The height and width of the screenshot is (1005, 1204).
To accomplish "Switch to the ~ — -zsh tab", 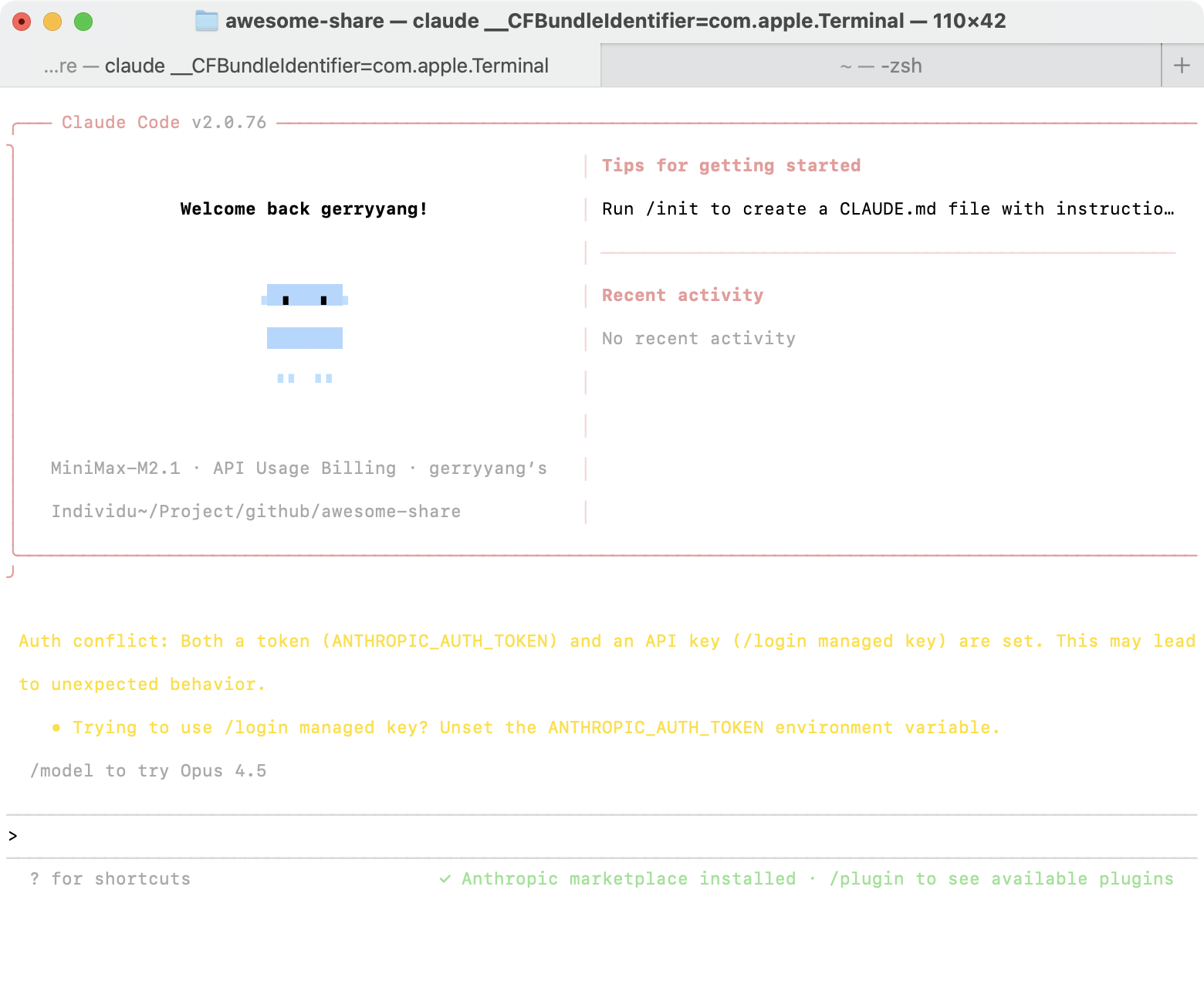I will [881, 66].
